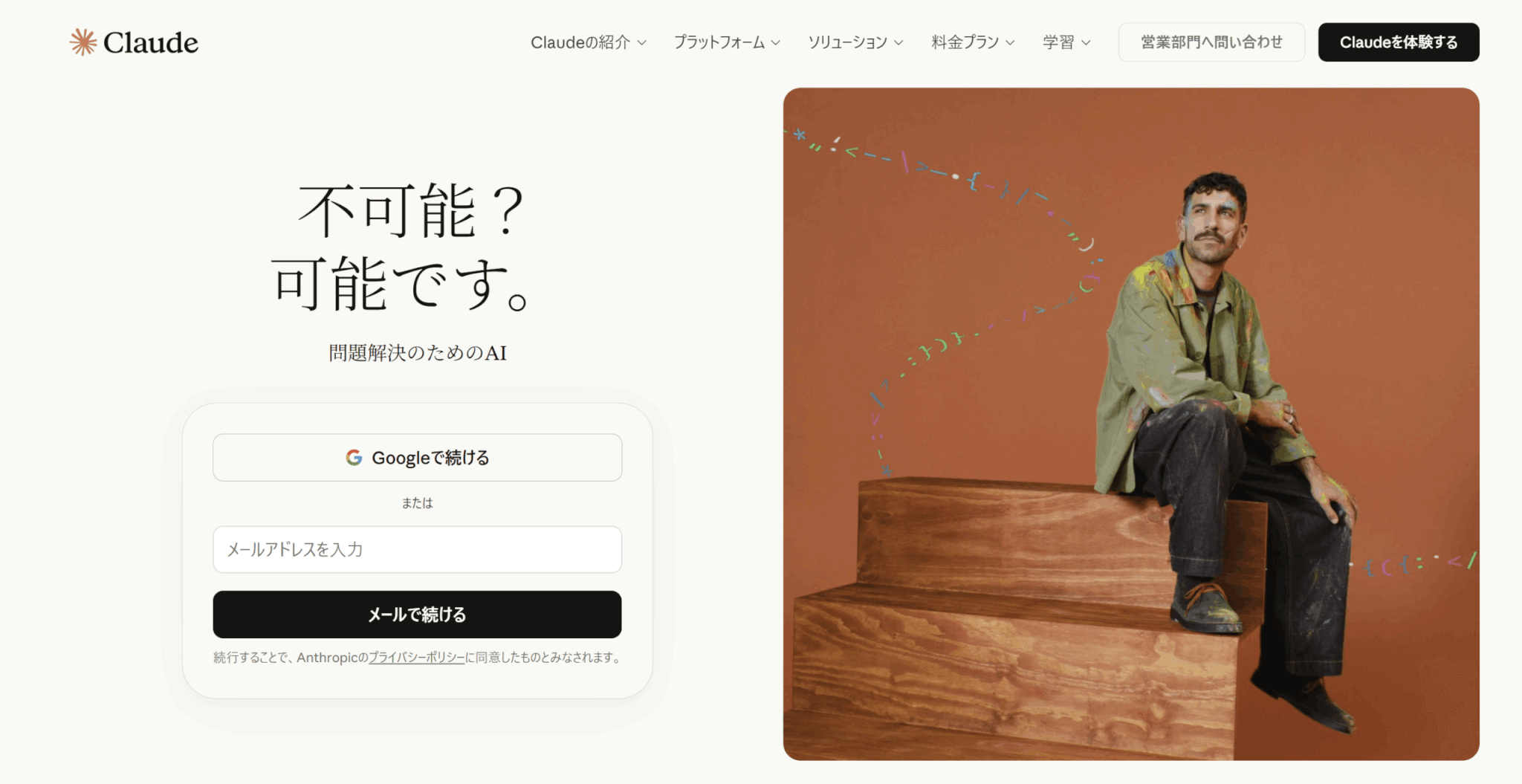This screenshot has width=1522, height=784.
Task: Open the 学習 menu
Action: (1066, 42)
